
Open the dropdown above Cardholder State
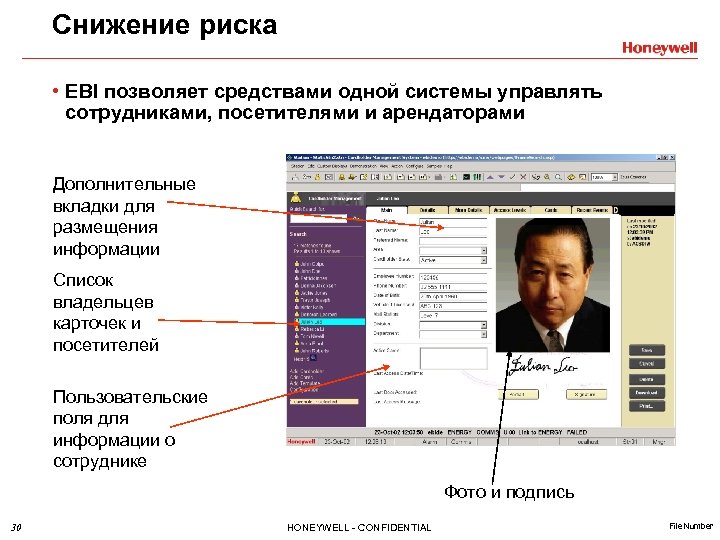[453, 250]
